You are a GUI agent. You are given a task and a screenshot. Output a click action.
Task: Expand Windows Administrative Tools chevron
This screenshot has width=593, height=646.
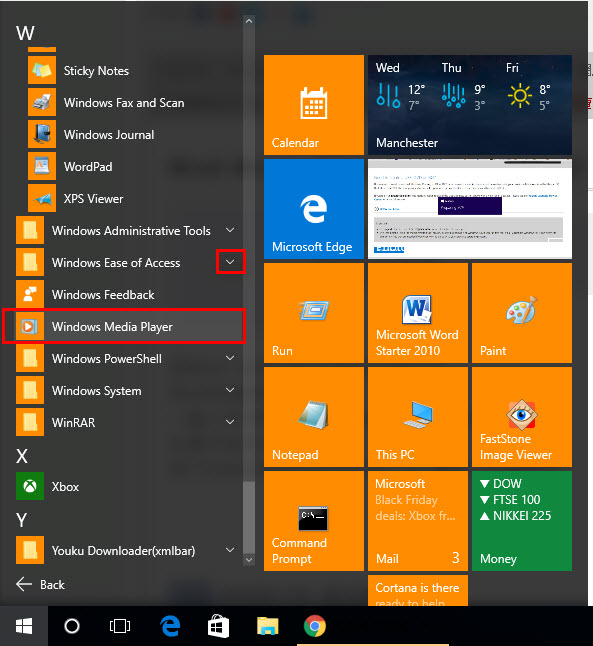click(230, 230)
